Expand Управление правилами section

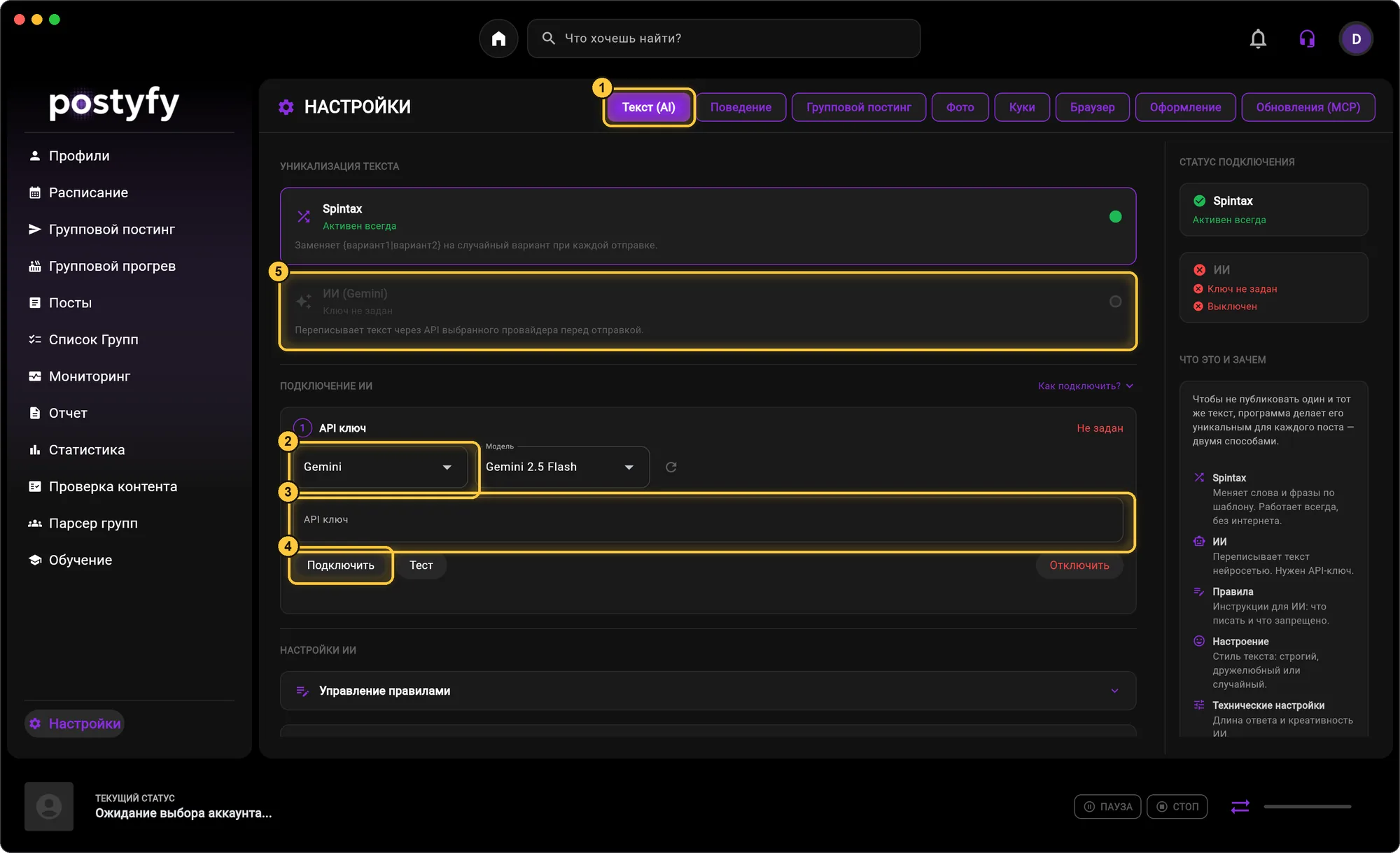point(708,691)
